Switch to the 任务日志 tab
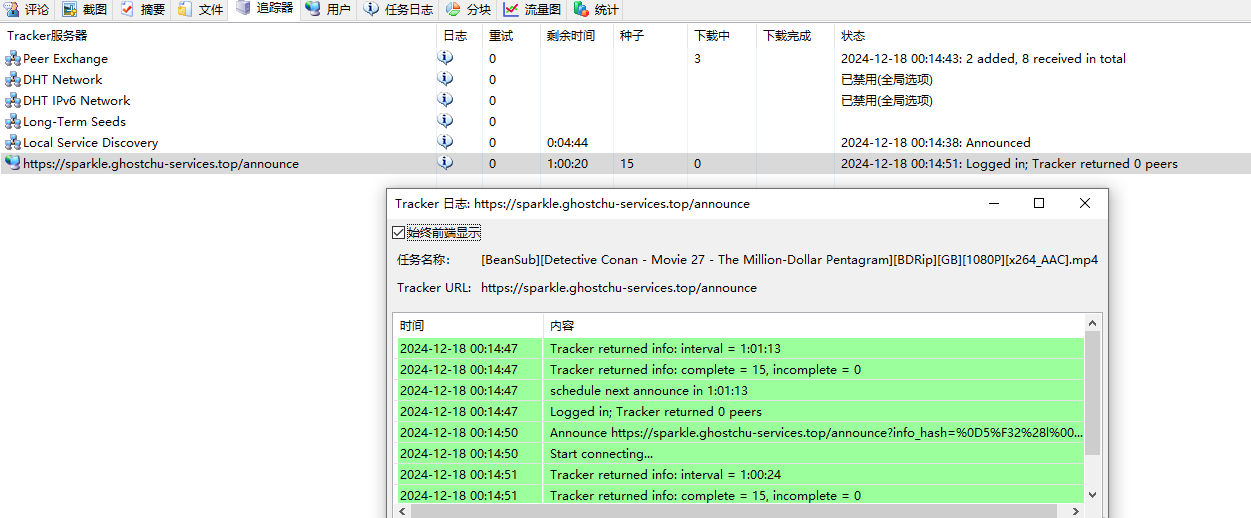The height and width of the screenshot is (518, 1251). 398,10
